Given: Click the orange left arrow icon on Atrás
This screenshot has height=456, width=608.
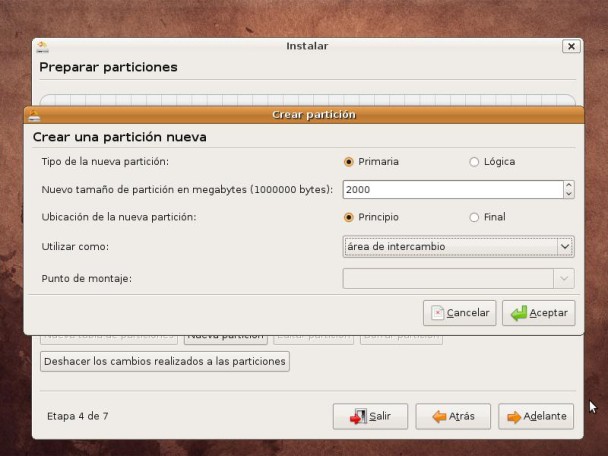Looking at the screenshot, I should click(x=439, y=417).
